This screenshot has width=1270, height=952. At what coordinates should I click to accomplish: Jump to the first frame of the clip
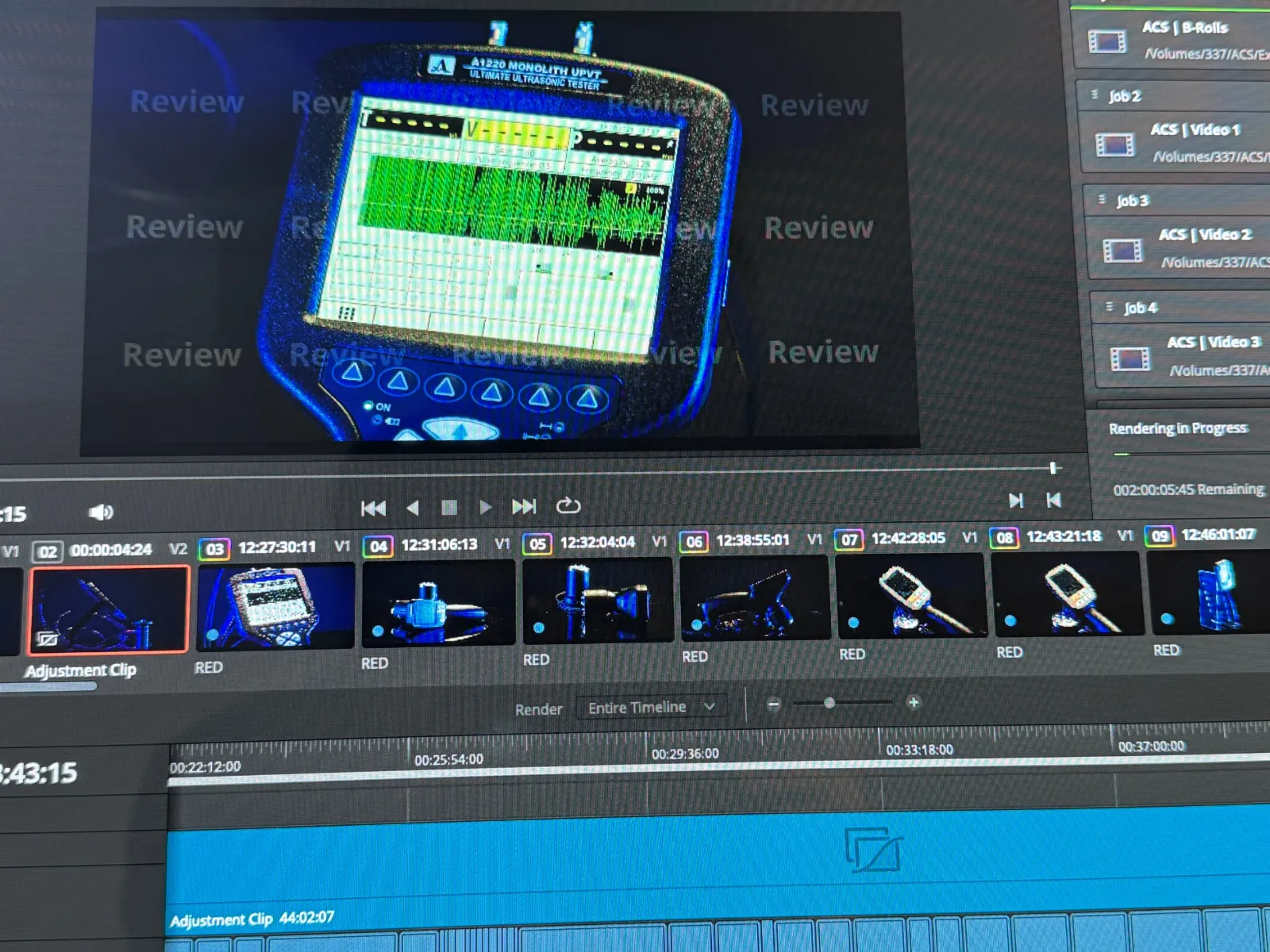tap(373, 509)
